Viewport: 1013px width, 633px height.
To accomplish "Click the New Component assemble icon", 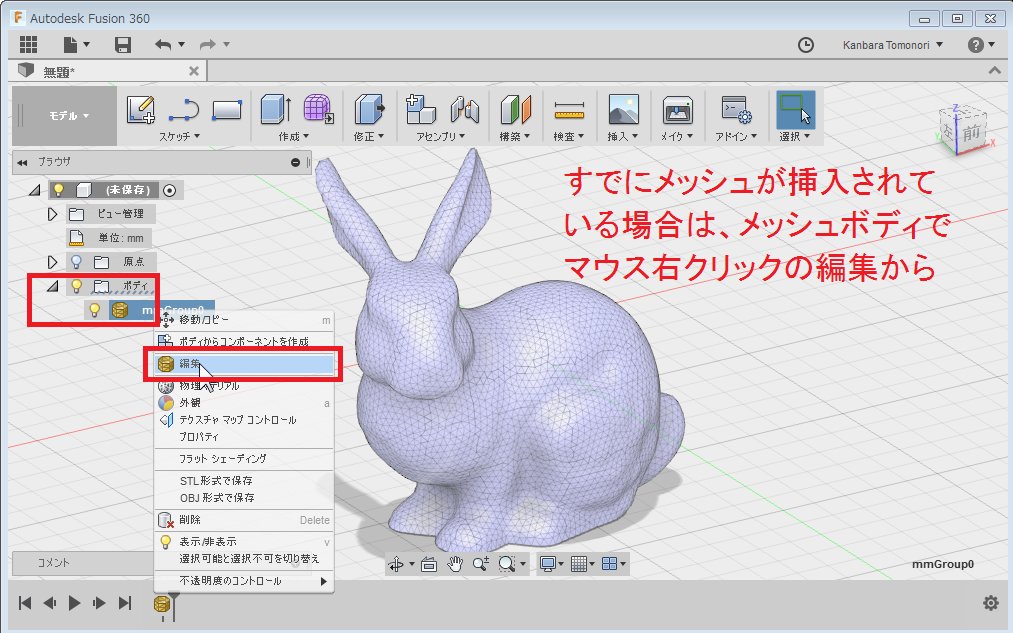I will pyautogui.click(x=420, y=109).
